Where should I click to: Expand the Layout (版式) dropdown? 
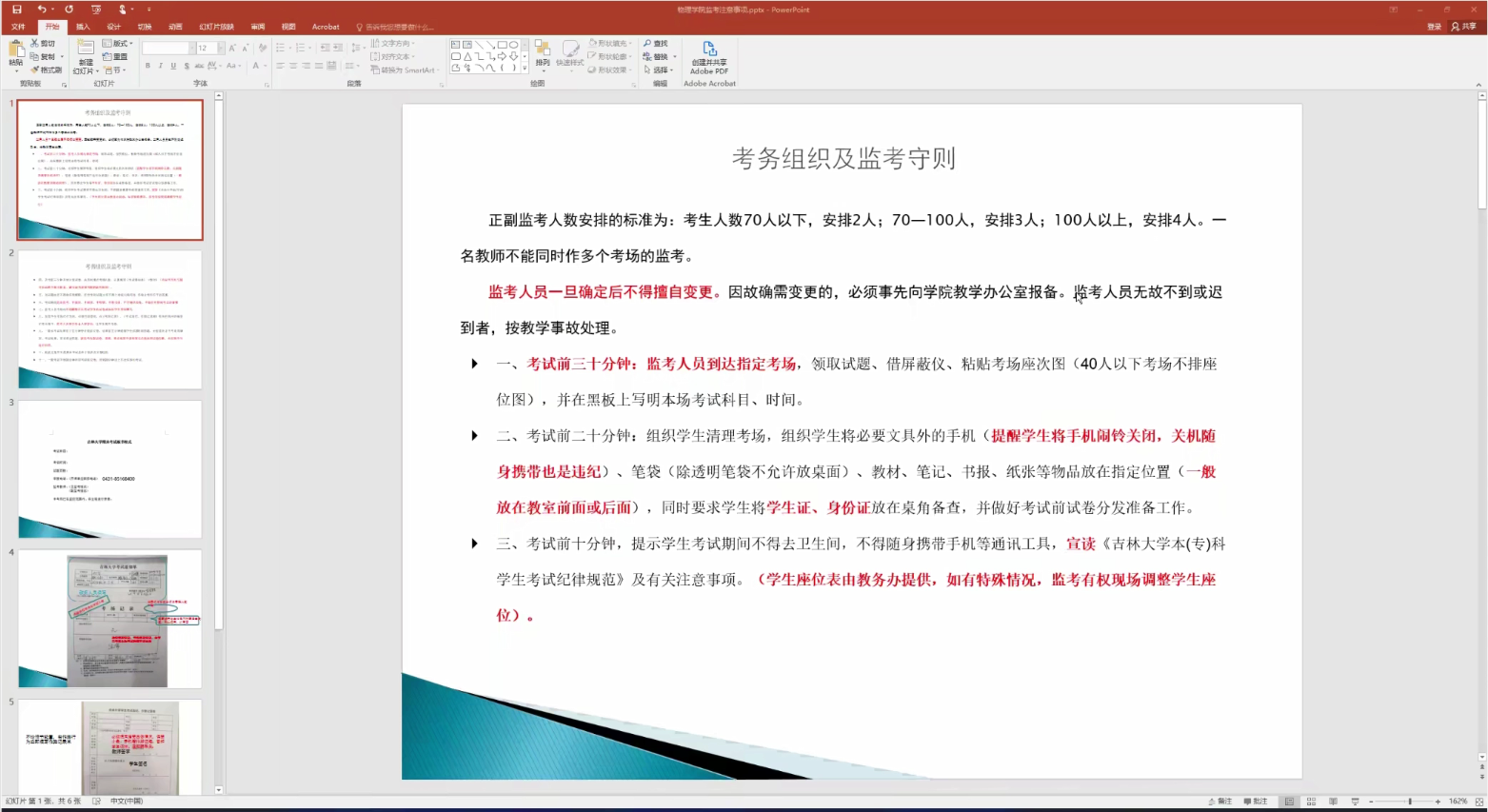[130, 44]
